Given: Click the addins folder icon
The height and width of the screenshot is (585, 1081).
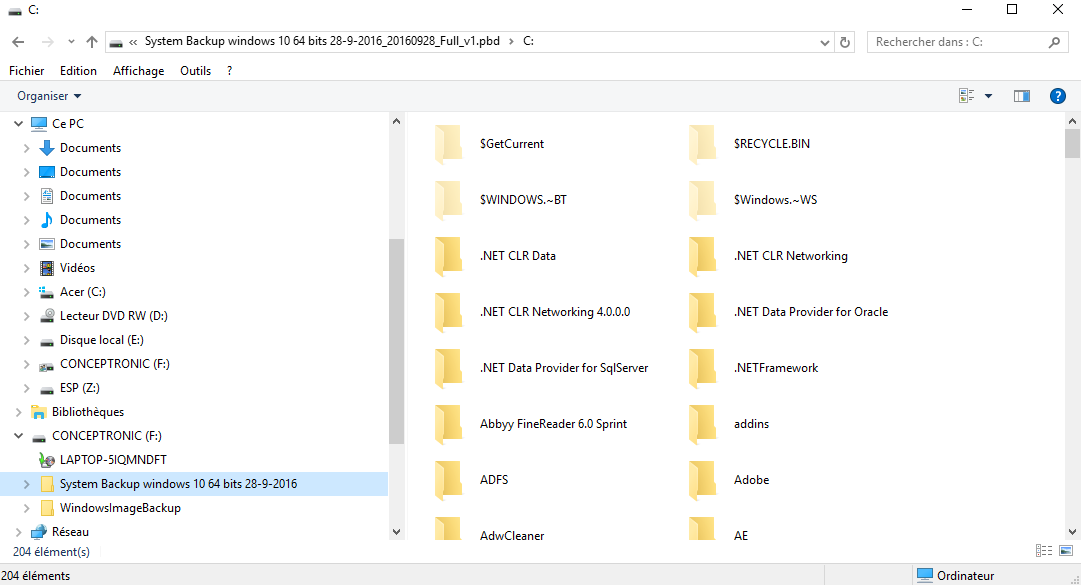Looking at the screenshot, I should point(702,424).
